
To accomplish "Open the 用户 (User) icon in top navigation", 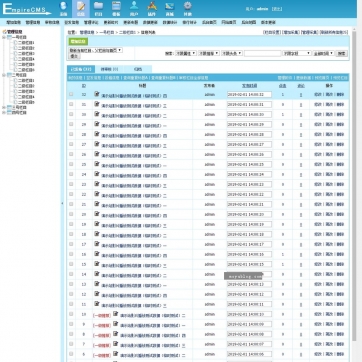I will tap(134, 9).
